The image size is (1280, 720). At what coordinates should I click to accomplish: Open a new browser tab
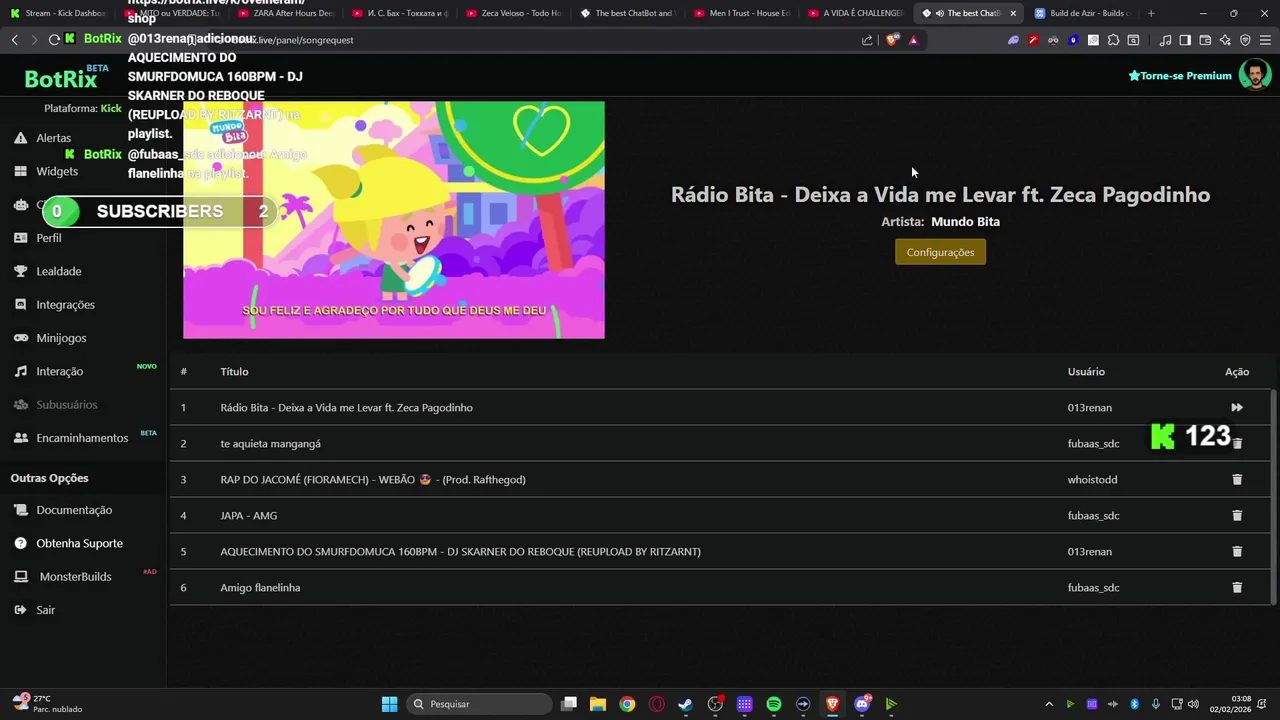[1151, 13]
